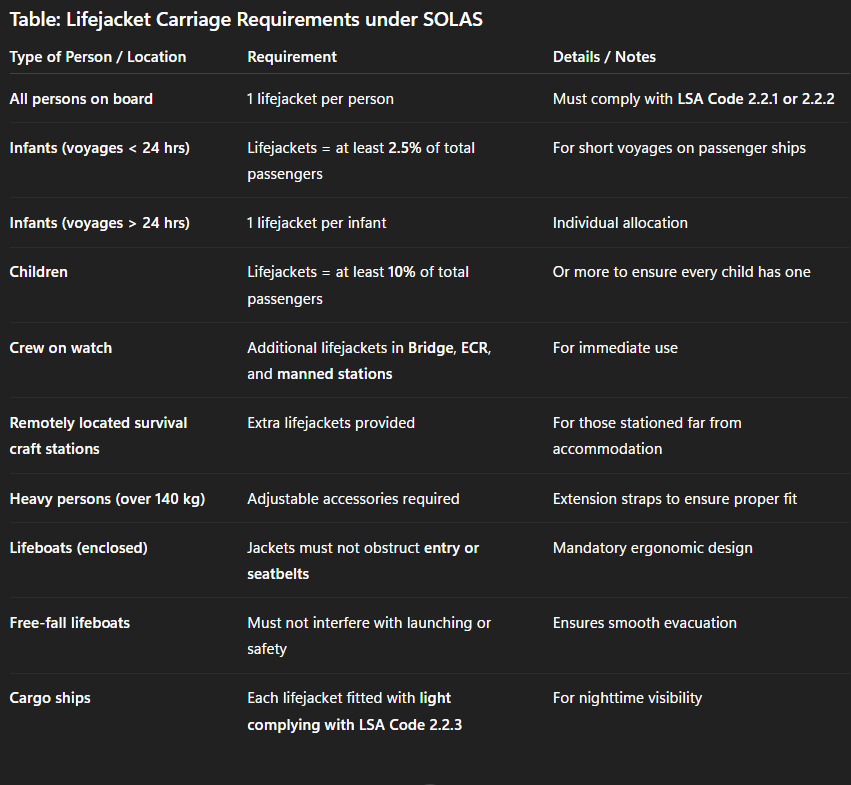Select the "All persons on board" row label
Screen dimensions: 851x785
(x=81, y=99)
